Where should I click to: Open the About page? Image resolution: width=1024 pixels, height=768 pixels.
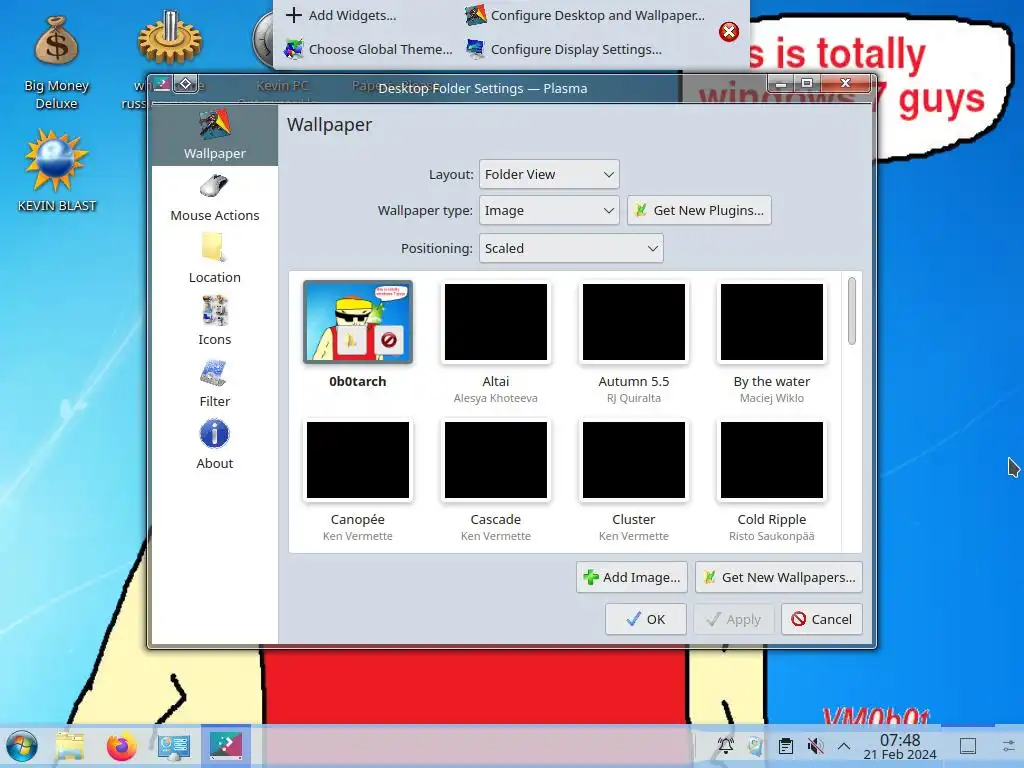[214, 446]
